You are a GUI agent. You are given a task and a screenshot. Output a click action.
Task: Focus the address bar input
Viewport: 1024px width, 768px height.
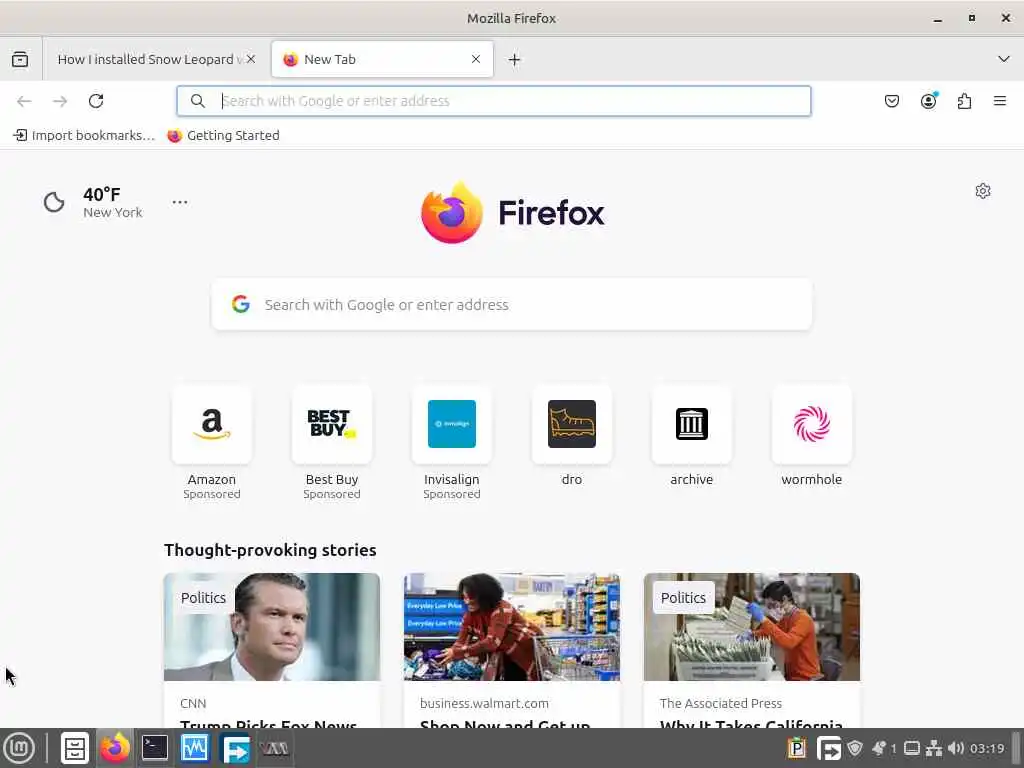[x=494, y=101]
